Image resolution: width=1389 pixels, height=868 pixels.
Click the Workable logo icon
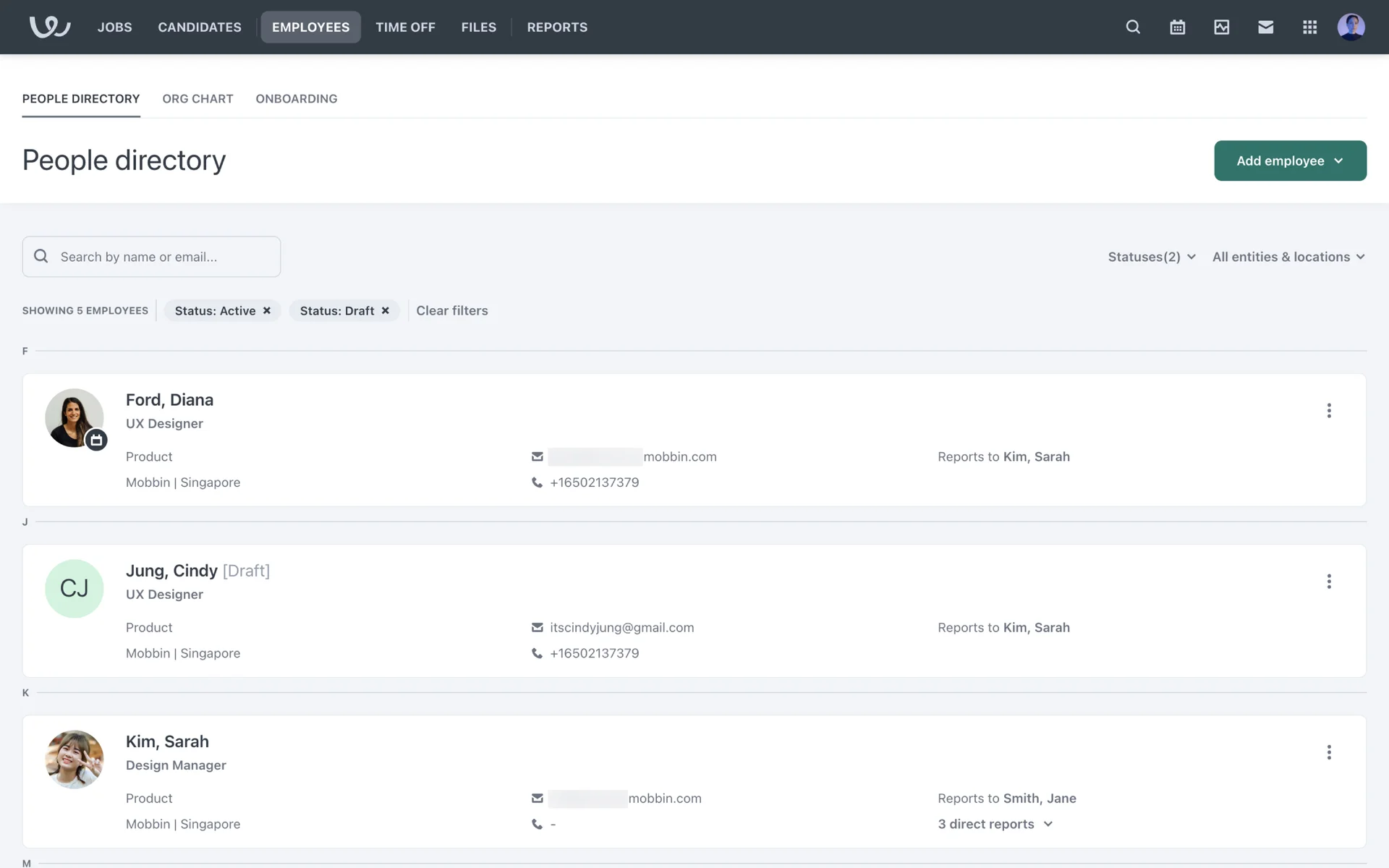49,27
